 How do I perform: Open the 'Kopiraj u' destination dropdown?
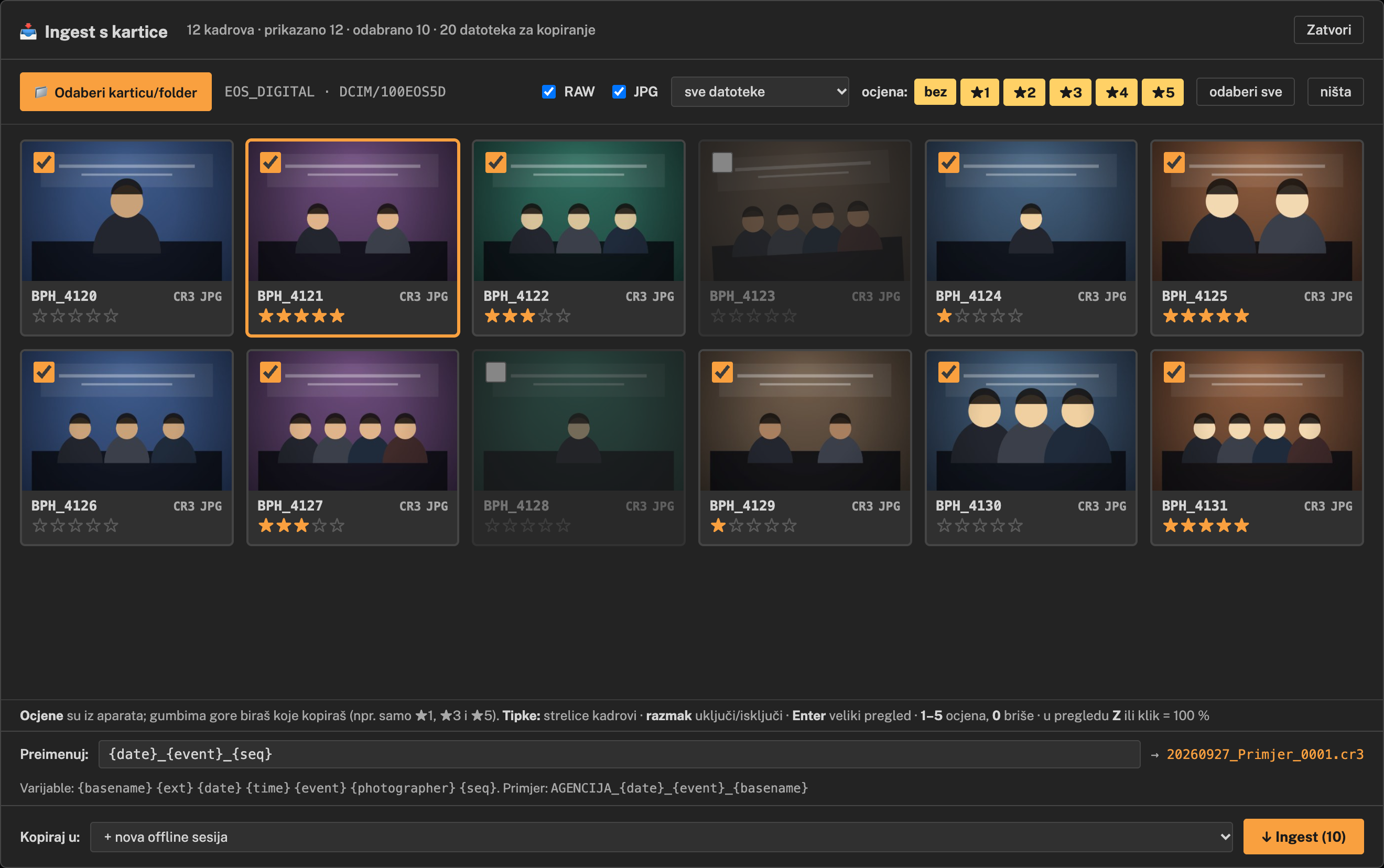click(661, 837)
